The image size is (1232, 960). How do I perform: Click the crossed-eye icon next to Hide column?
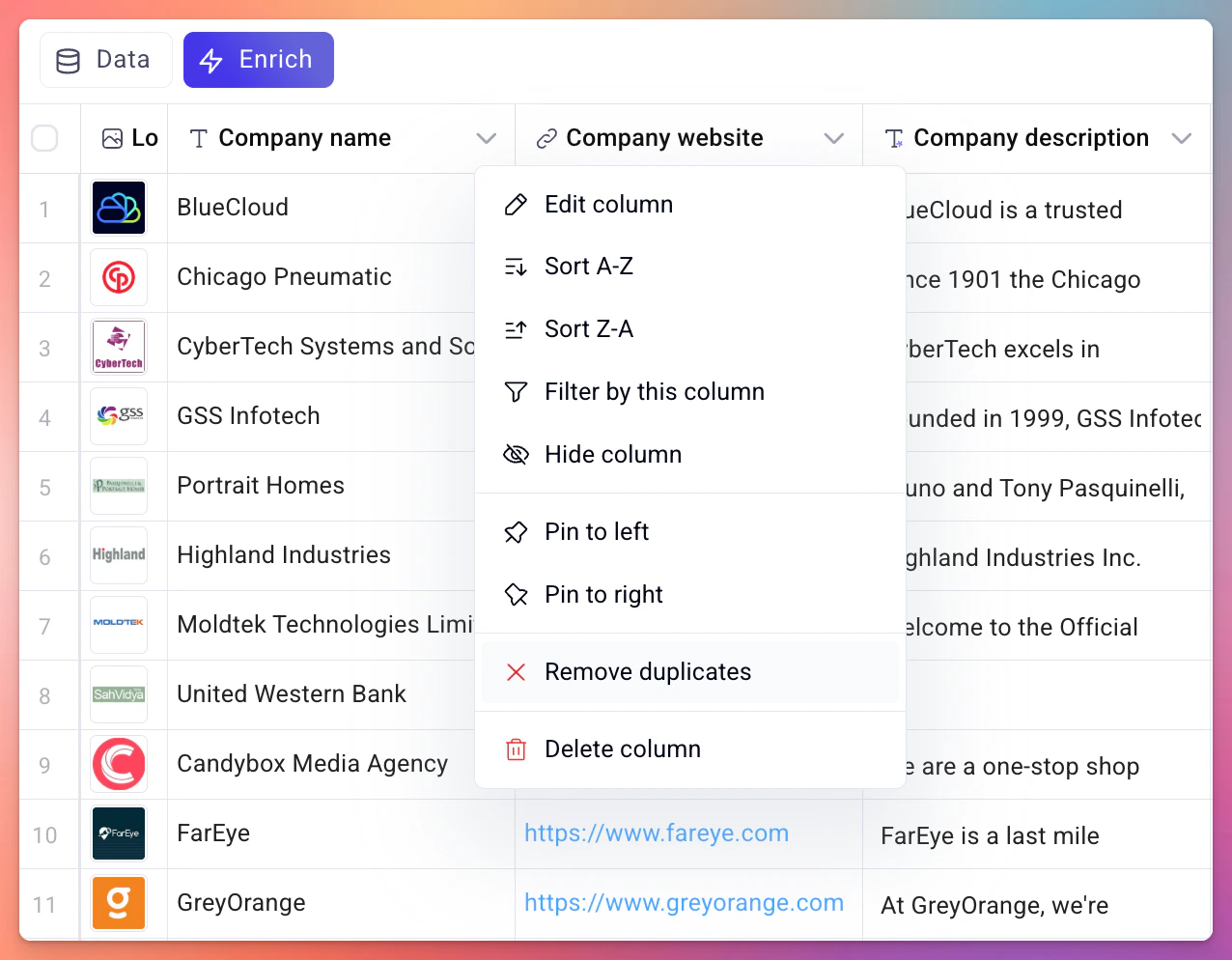click(x=517, y=455)
